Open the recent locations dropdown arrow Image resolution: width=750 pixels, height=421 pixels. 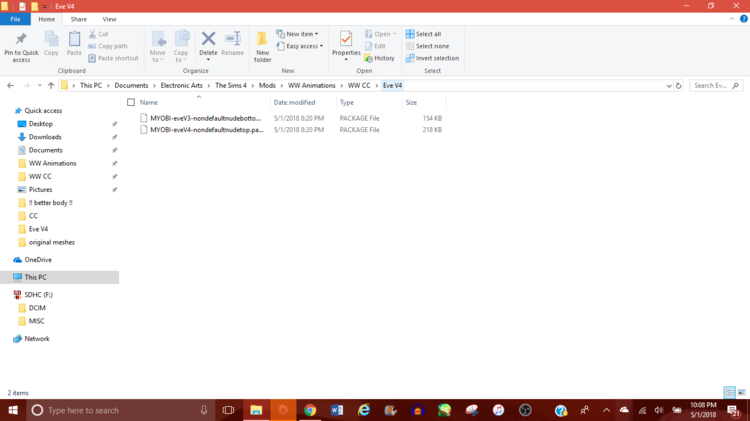[39, 86]
